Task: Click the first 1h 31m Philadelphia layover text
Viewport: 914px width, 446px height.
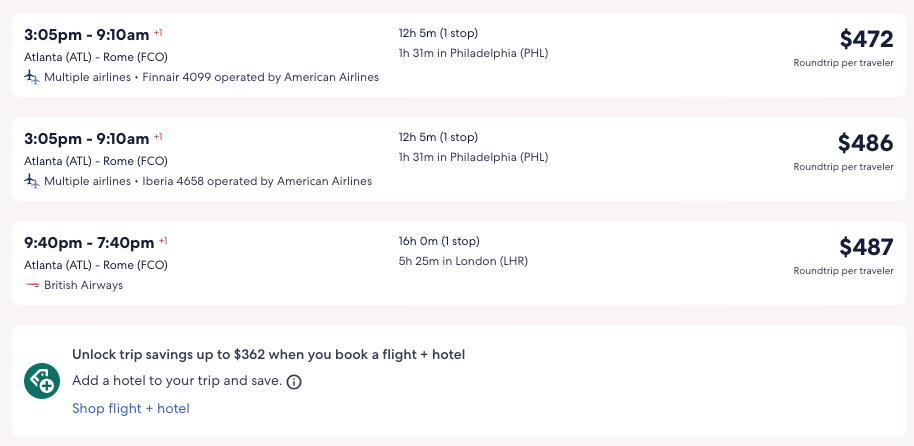Action: tap(473, 53)
